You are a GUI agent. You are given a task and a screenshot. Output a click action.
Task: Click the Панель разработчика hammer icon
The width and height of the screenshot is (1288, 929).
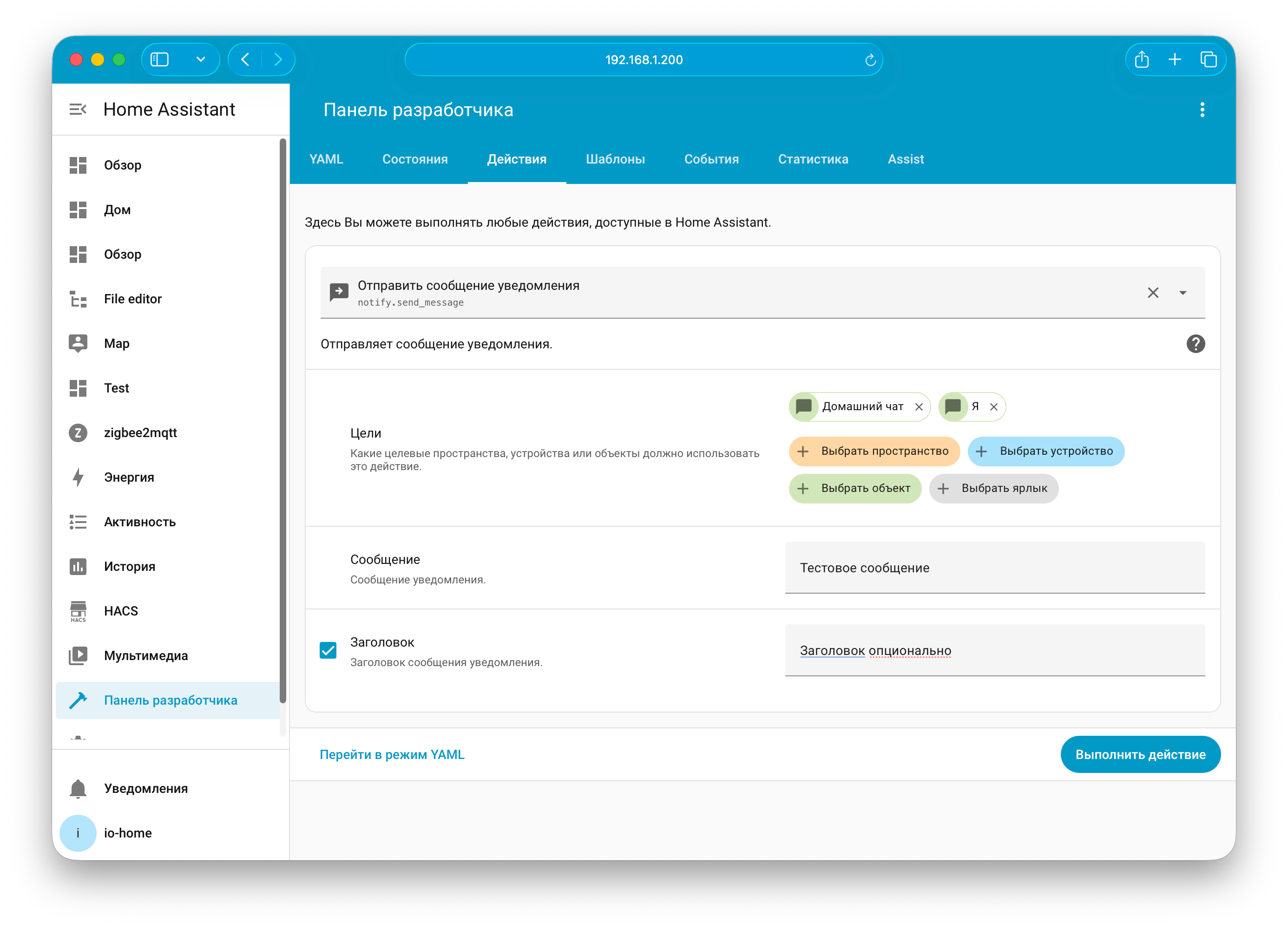coord(78,700)
